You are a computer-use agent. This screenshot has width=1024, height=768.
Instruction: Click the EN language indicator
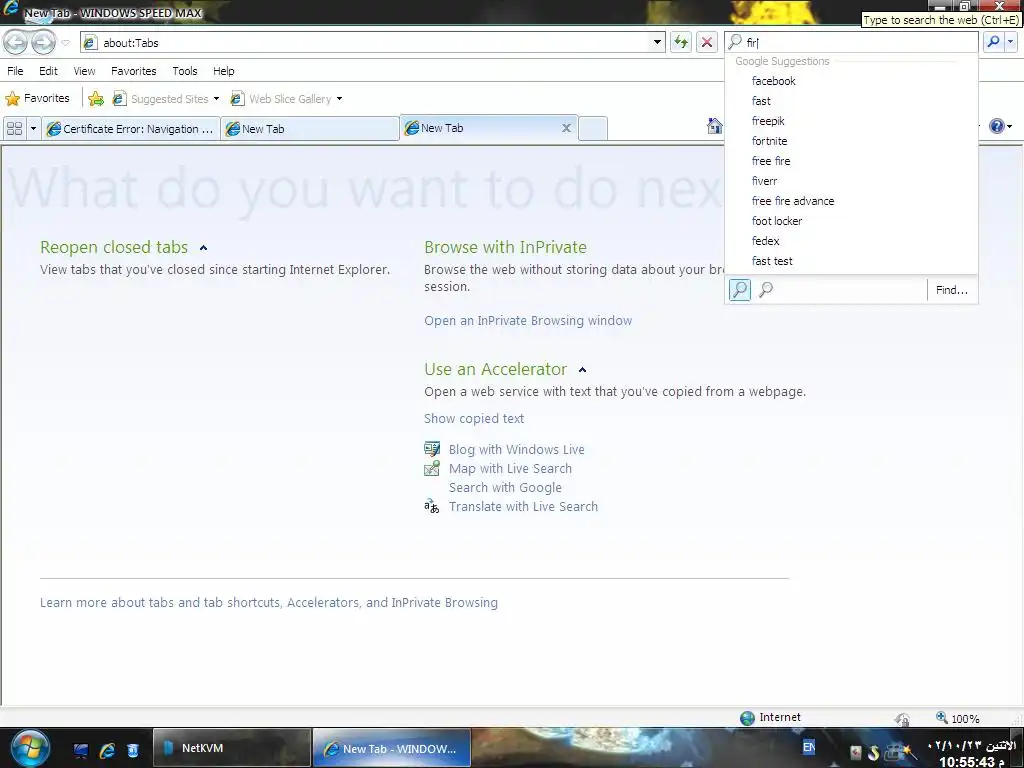[808, 746]
